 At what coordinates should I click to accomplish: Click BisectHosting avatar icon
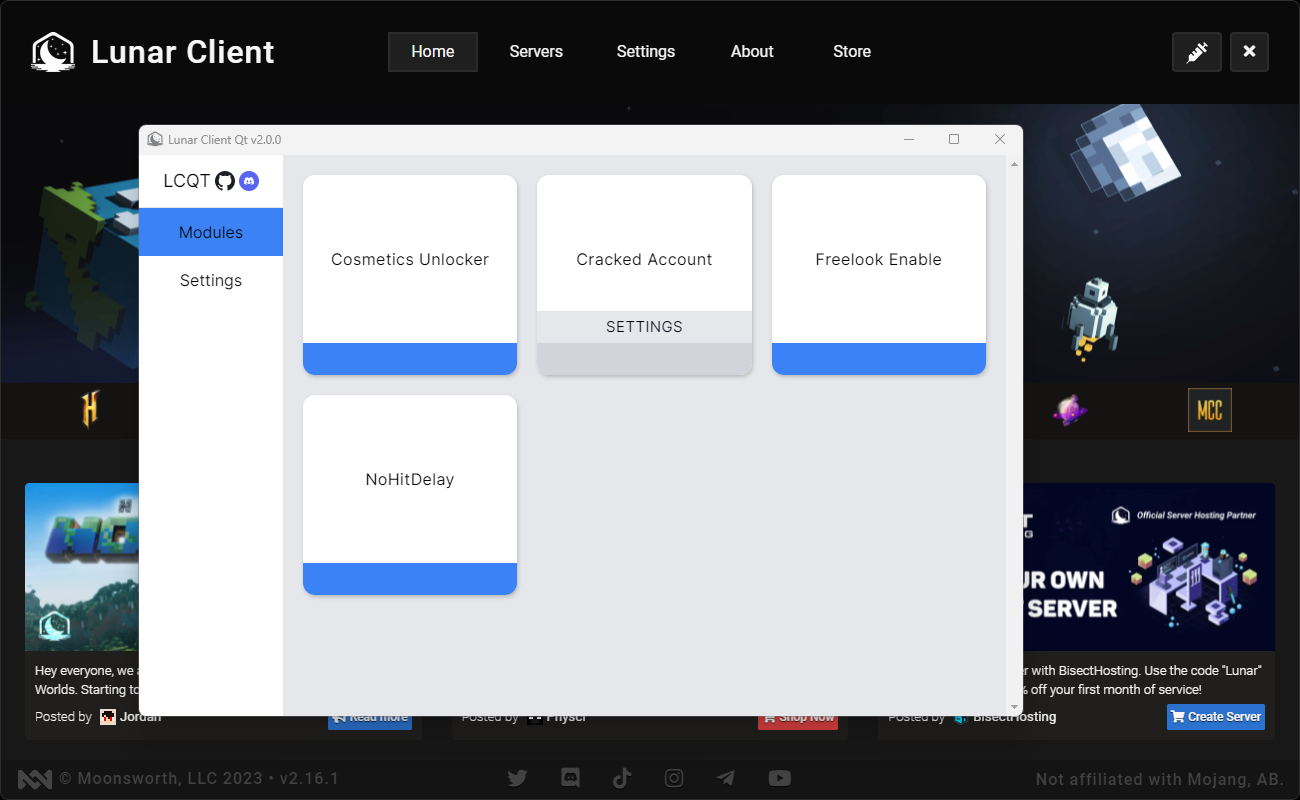pos(961,717)
